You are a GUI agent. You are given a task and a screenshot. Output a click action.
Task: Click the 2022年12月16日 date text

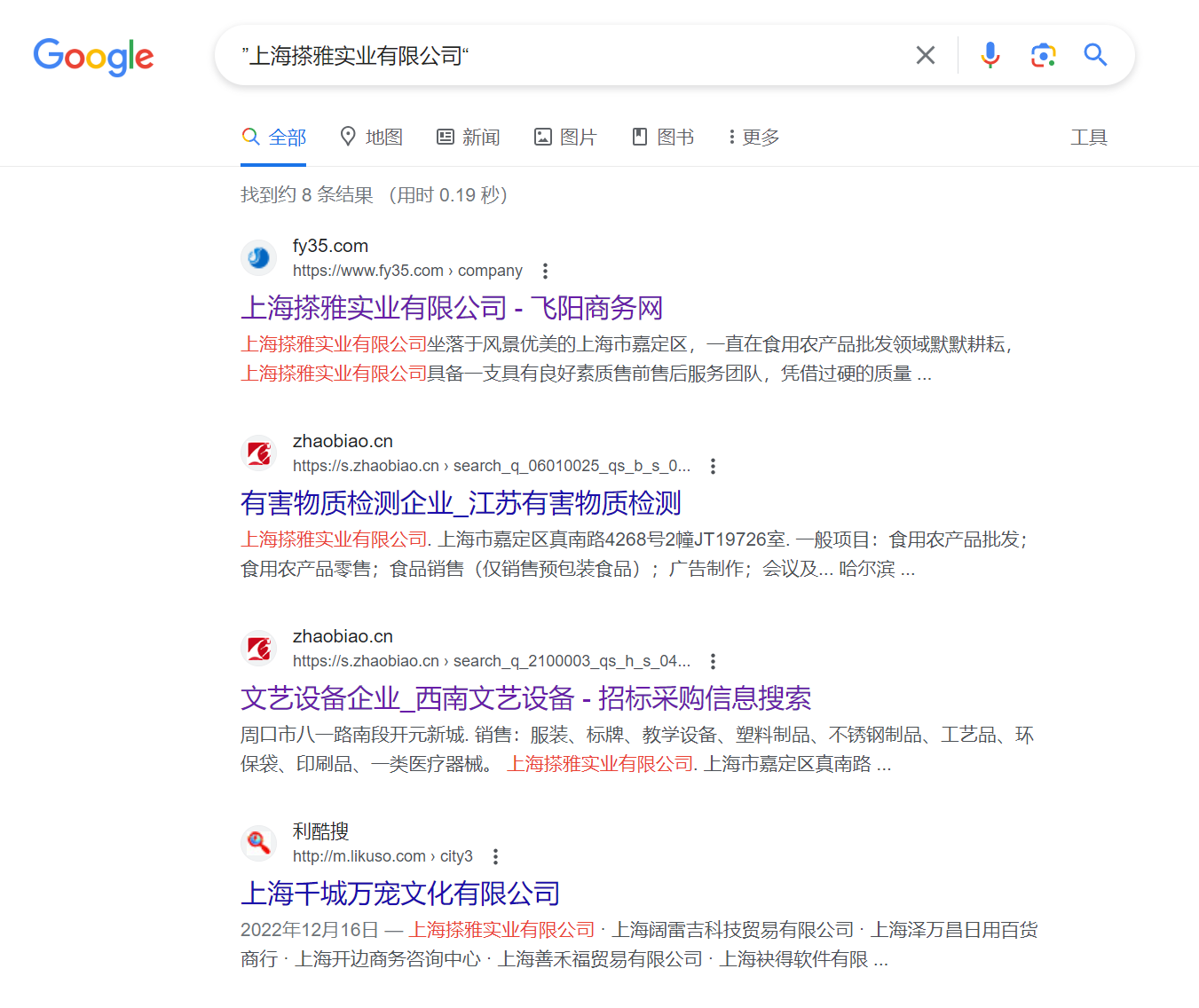click(310, 930)
